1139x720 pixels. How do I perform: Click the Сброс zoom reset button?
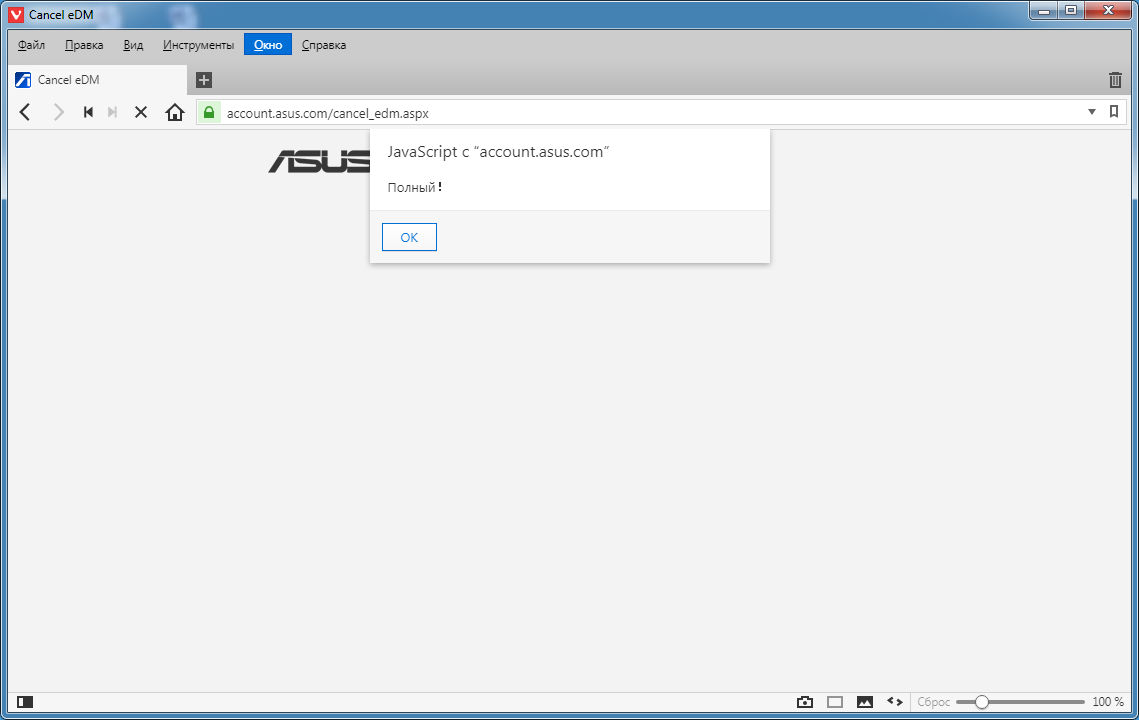coord(933,702)
